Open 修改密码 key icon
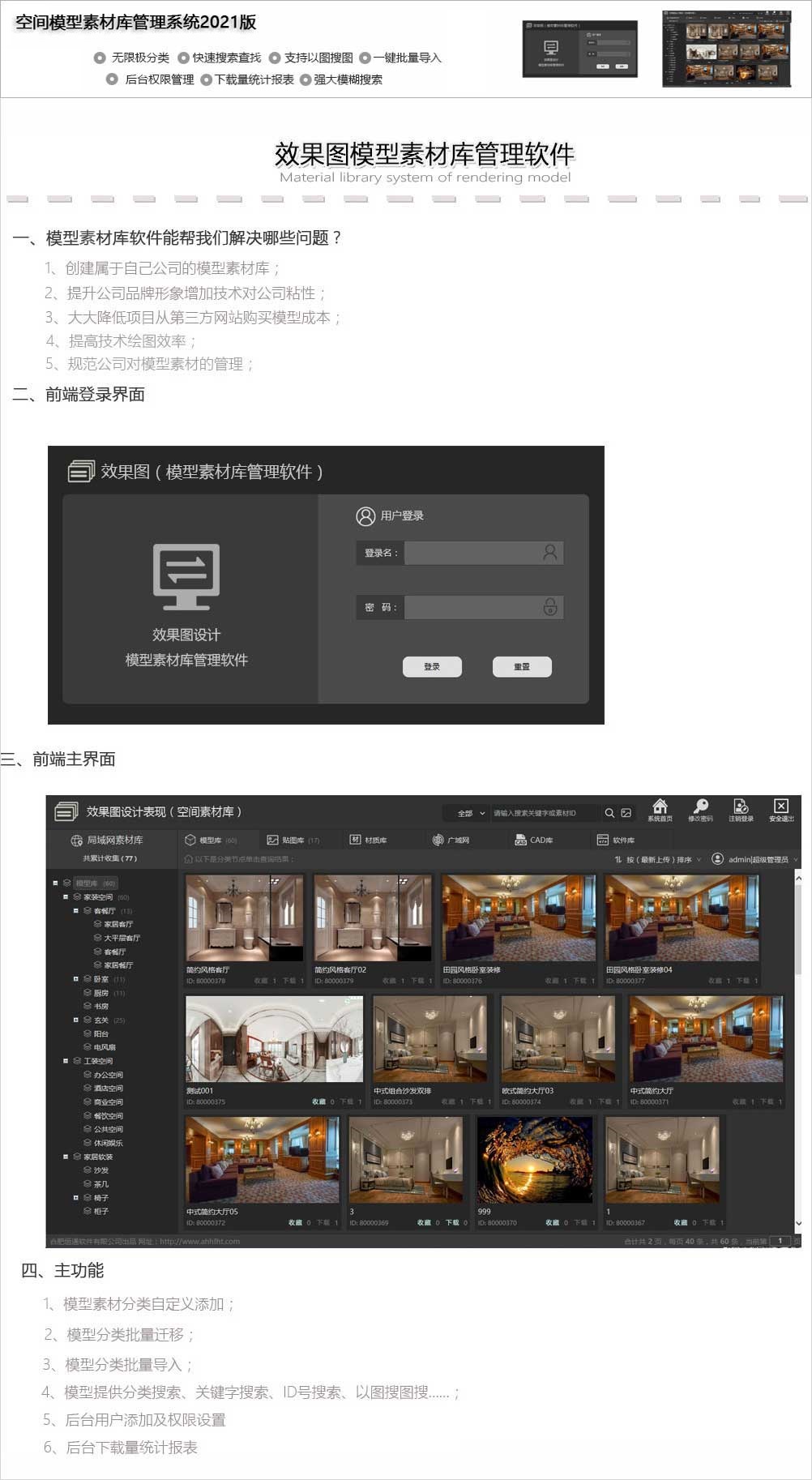 click(x=700, y=806)
